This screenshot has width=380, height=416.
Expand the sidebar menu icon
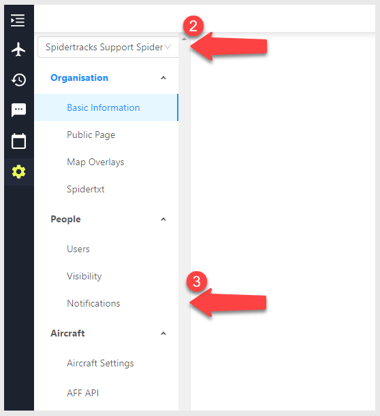pos(18,21)
